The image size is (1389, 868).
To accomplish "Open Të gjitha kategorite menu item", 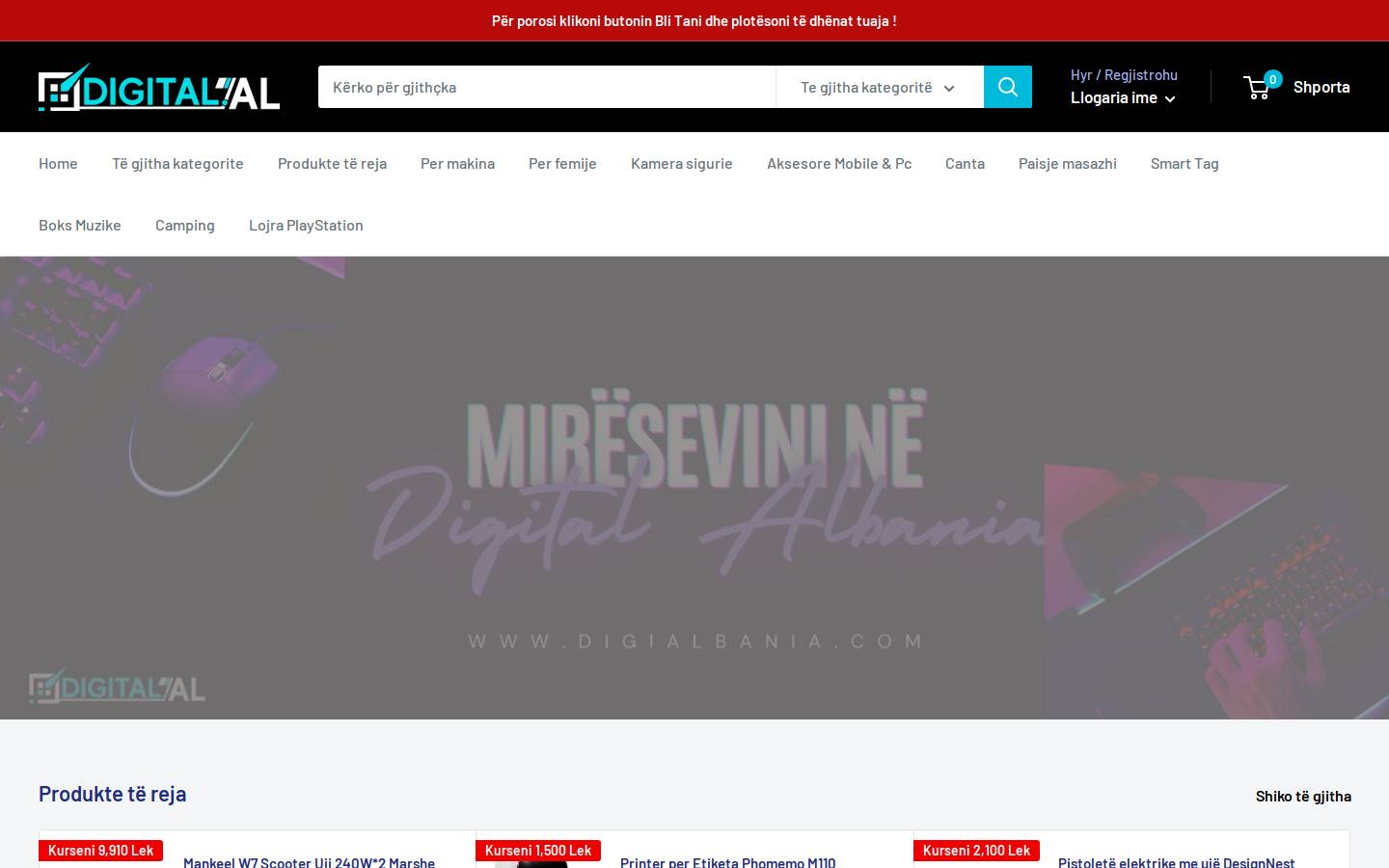I will click(x=177, y=163).
